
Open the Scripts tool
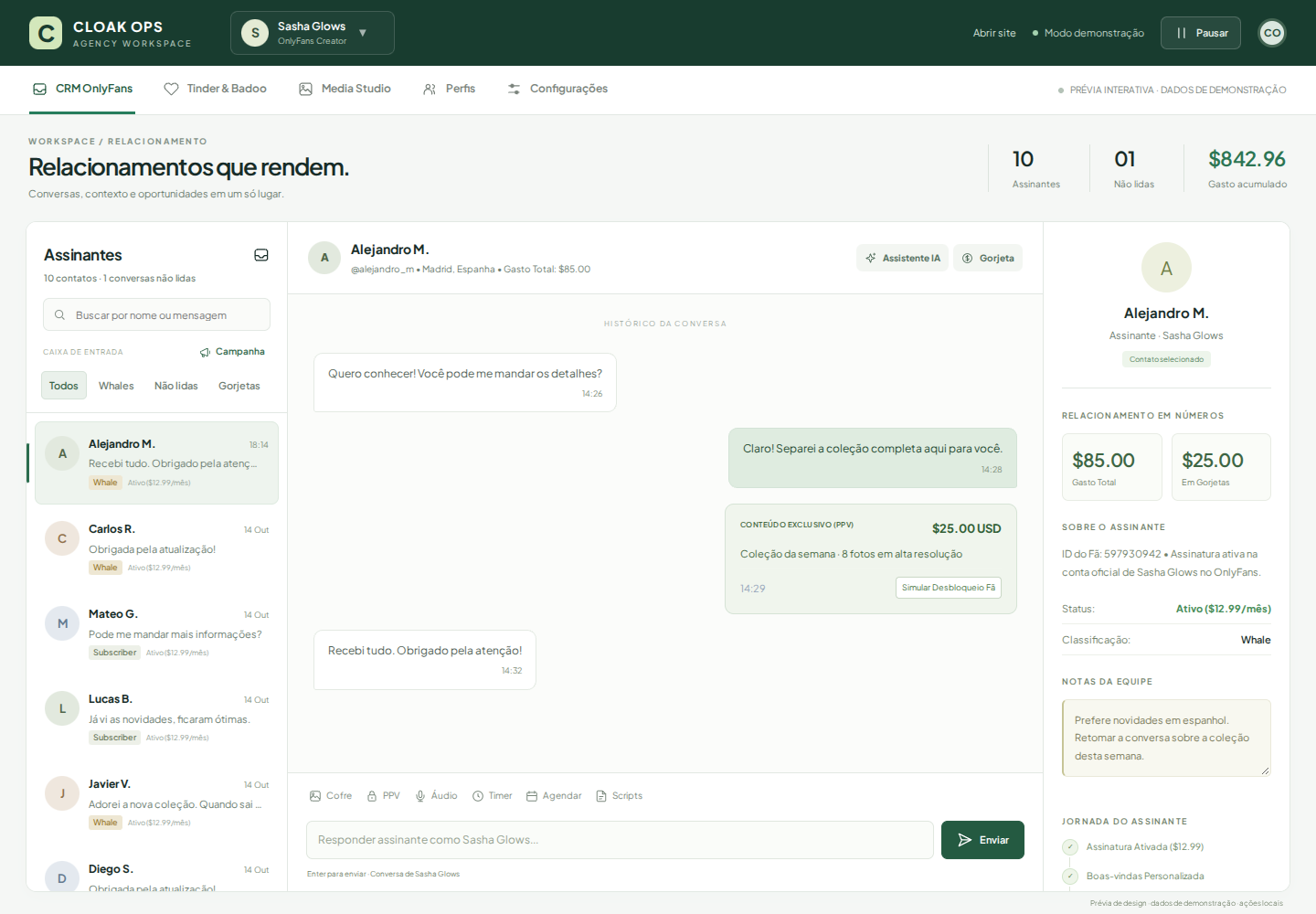pyautogui.click(x=620, y=796)
